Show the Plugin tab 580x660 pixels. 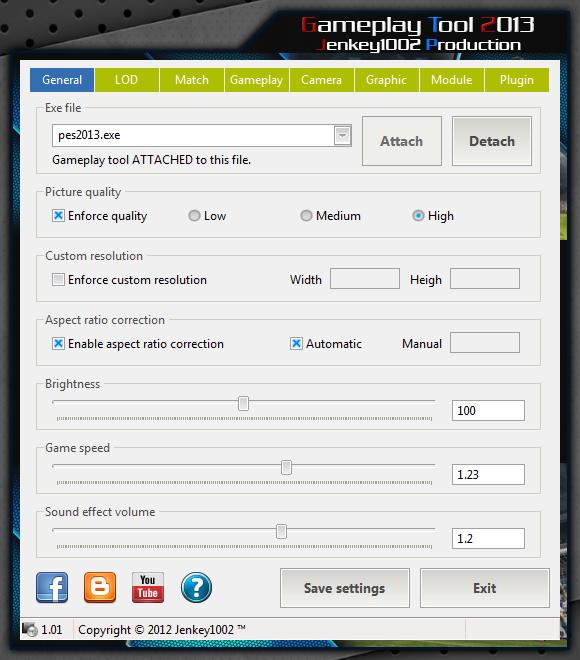[x=517, y=80]
